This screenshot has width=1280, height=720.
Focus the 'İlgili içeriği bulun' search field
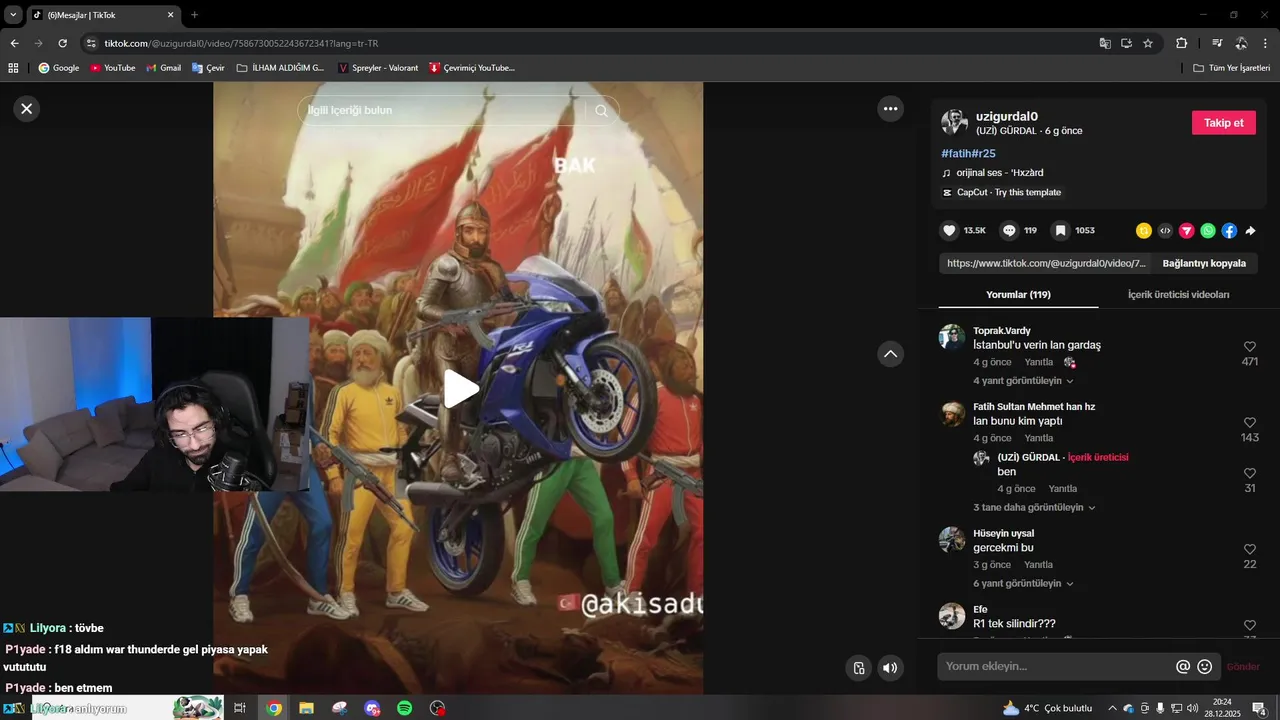pos(440,110)
